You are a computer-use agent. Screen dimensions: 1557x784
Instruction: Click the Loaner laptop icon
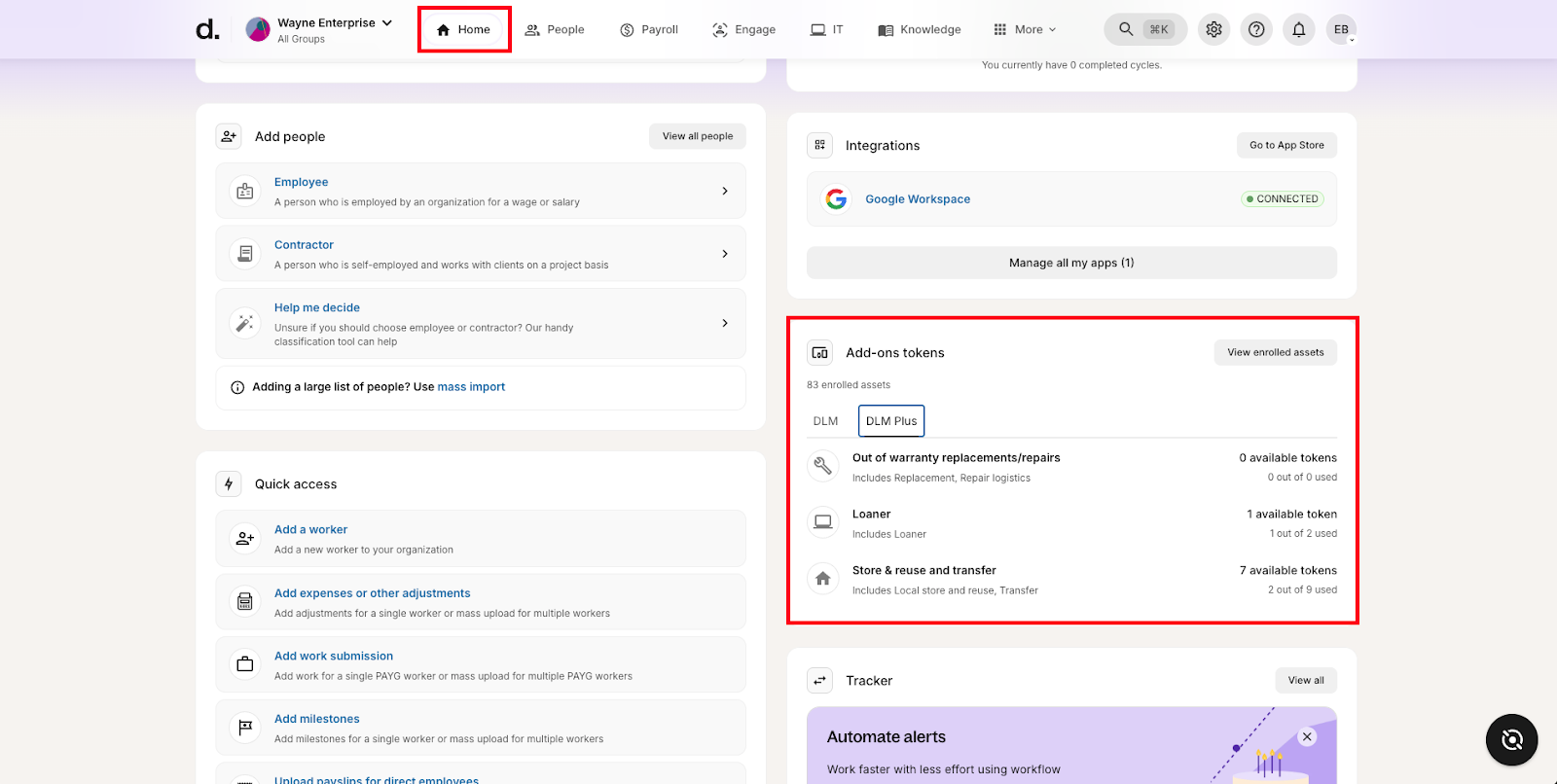pos(822,522)
